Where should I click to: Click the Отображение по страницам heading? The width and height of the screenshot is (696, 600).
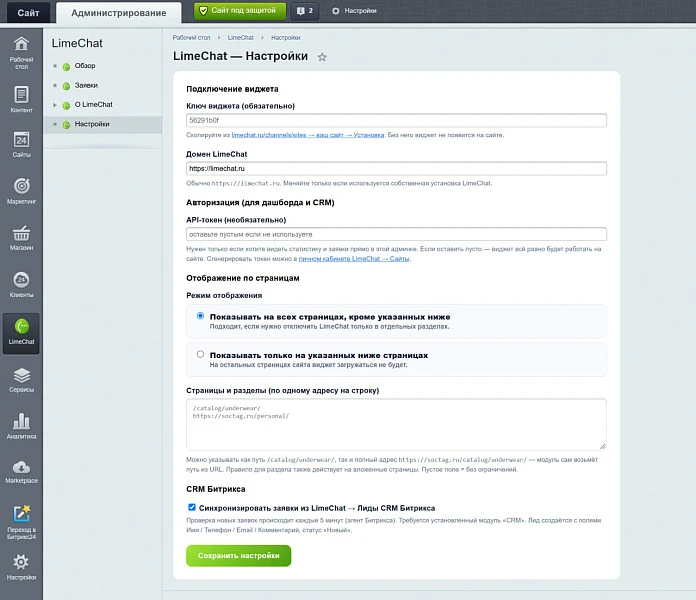coord(243,278)
